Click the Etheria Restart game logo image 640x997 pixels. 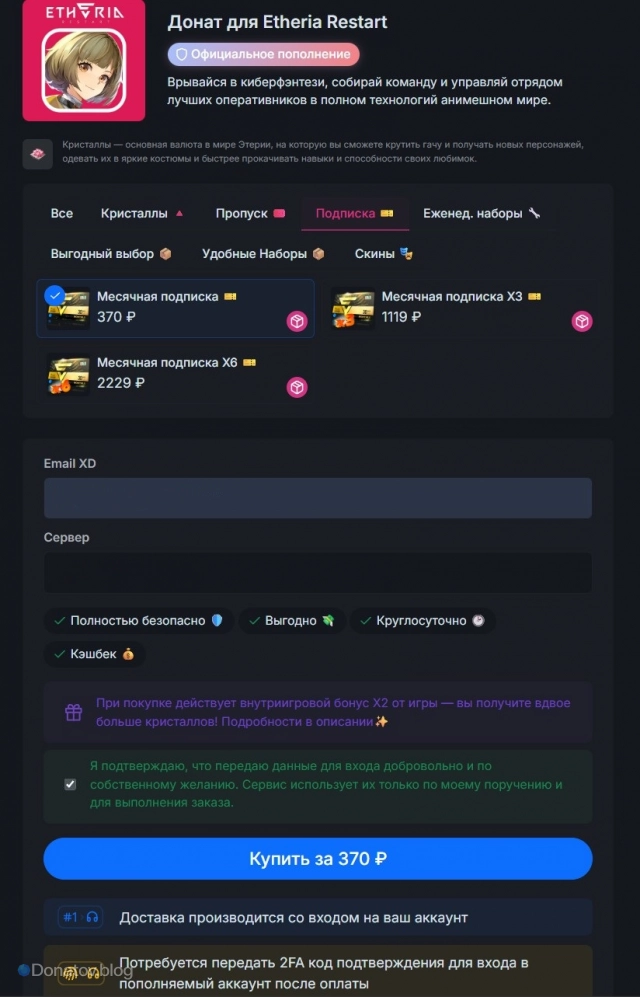[x=83, y=60]
